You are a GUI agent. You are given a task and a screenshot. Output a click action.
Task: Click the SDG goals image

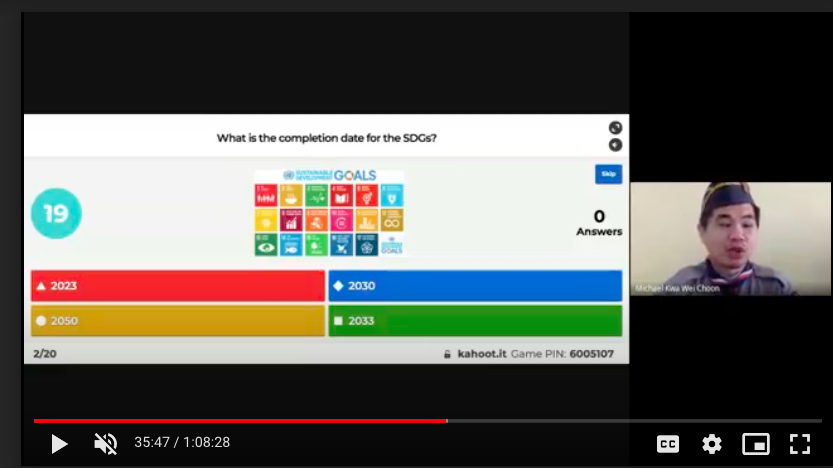(x=329, y=213)
